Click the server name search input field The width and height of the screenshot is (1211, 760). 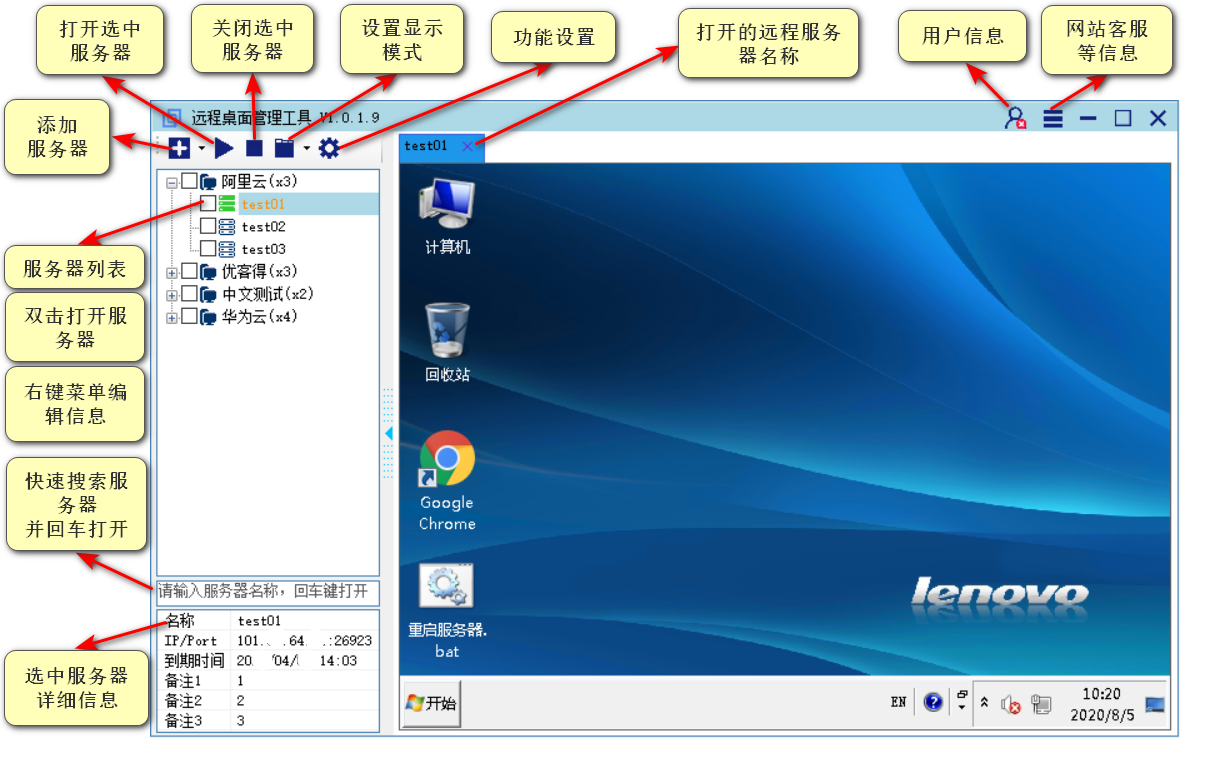tap(267, 591)
